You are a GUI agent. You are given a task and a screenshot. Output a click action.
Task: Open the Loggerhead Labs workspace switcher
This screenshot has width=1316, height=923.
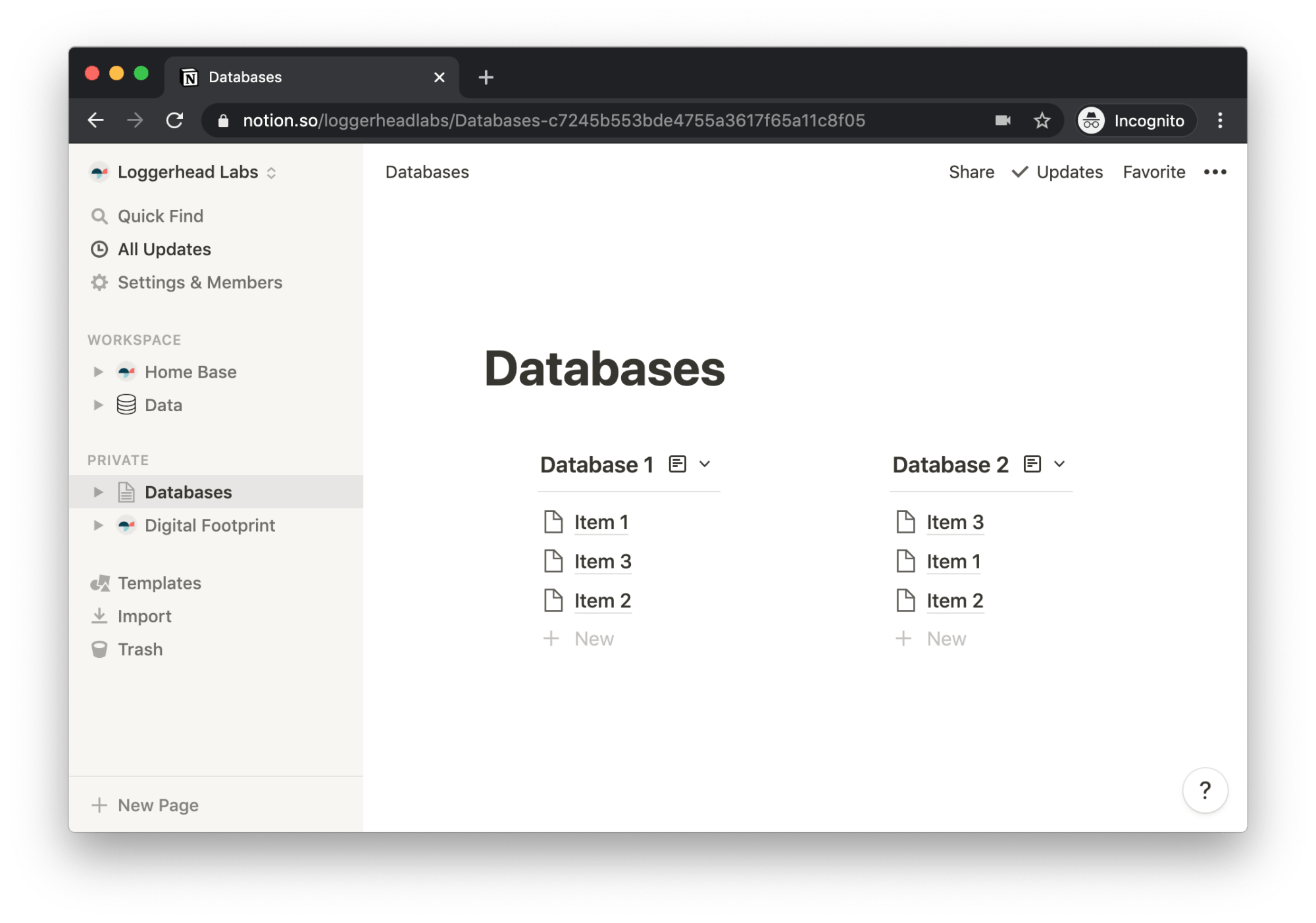pyautogui.click(x=188, y=172)
